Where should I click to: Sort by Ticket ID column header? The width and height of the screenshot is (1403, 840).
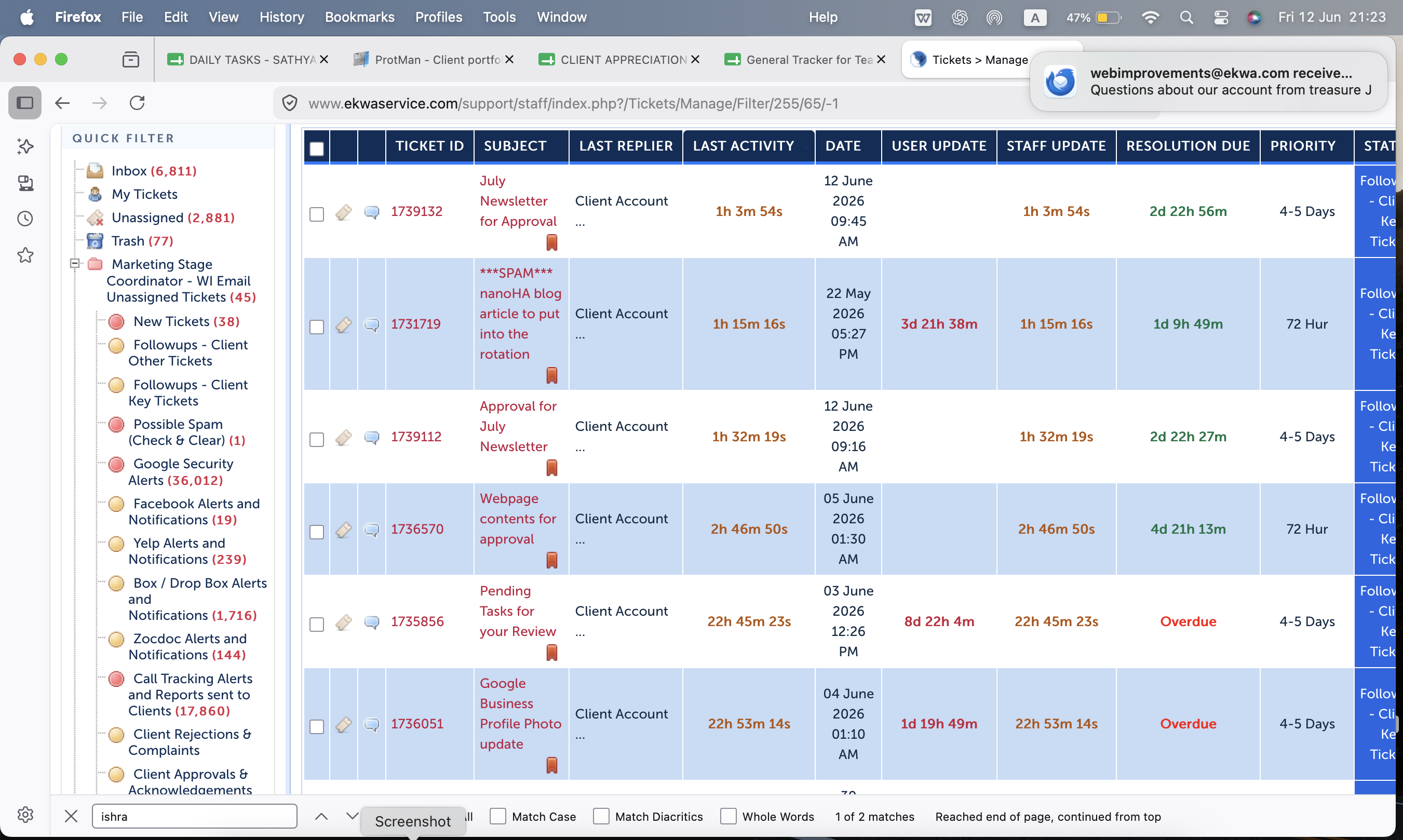[429, 146]
